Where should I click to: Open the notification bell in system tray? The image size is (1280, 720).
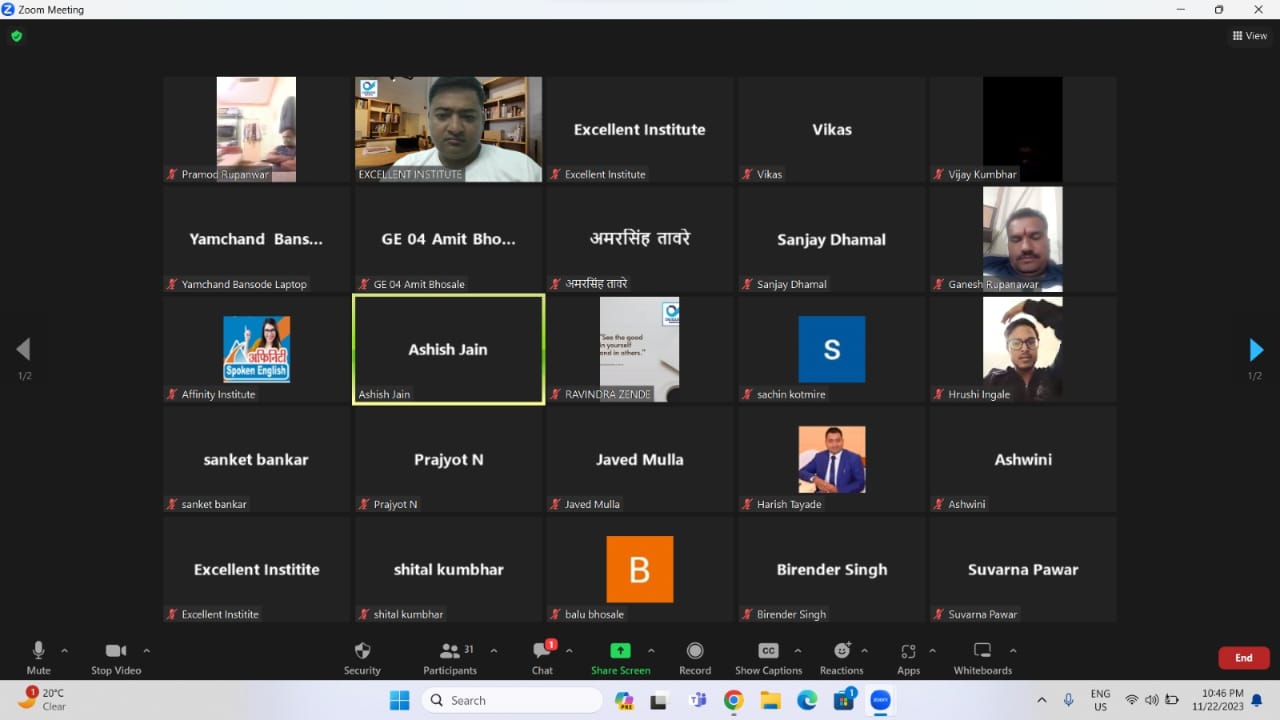[x=1257, y=700]
